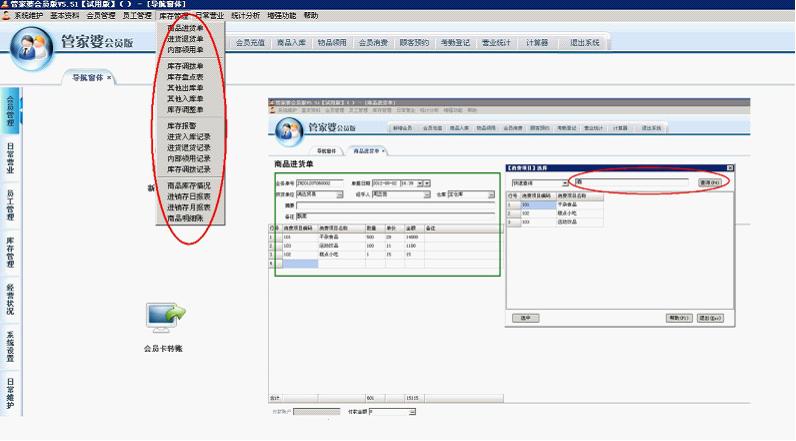Choose 库存调拨单 from the open menu

[185, 66]
